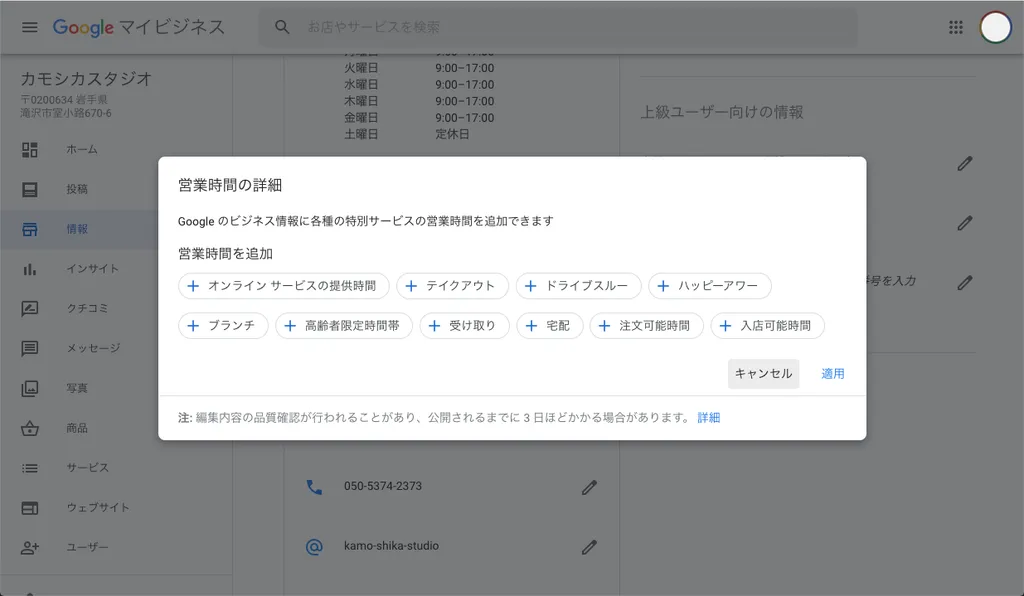Click the ホーム dashboard icon

click(29, 149)
